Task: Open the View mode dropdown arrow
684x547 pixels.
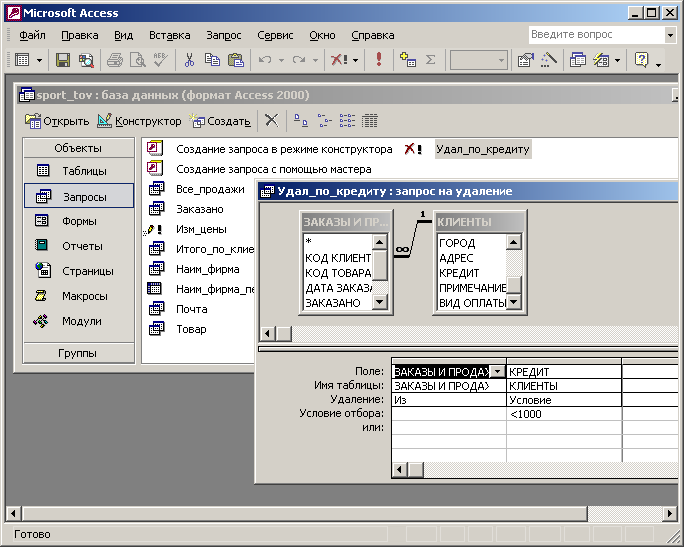Action: [x=39, y=60]
